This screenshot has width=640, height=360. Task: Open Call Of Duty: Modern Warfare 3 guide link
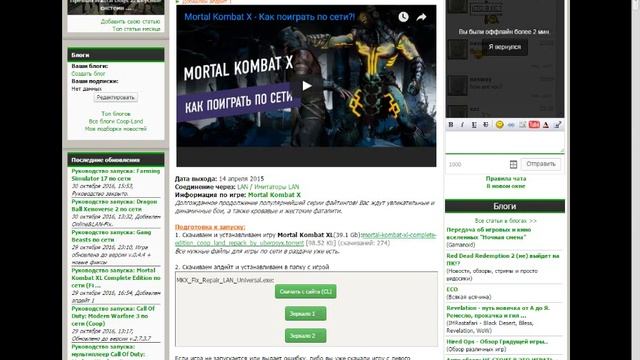[x=113, y=316]
